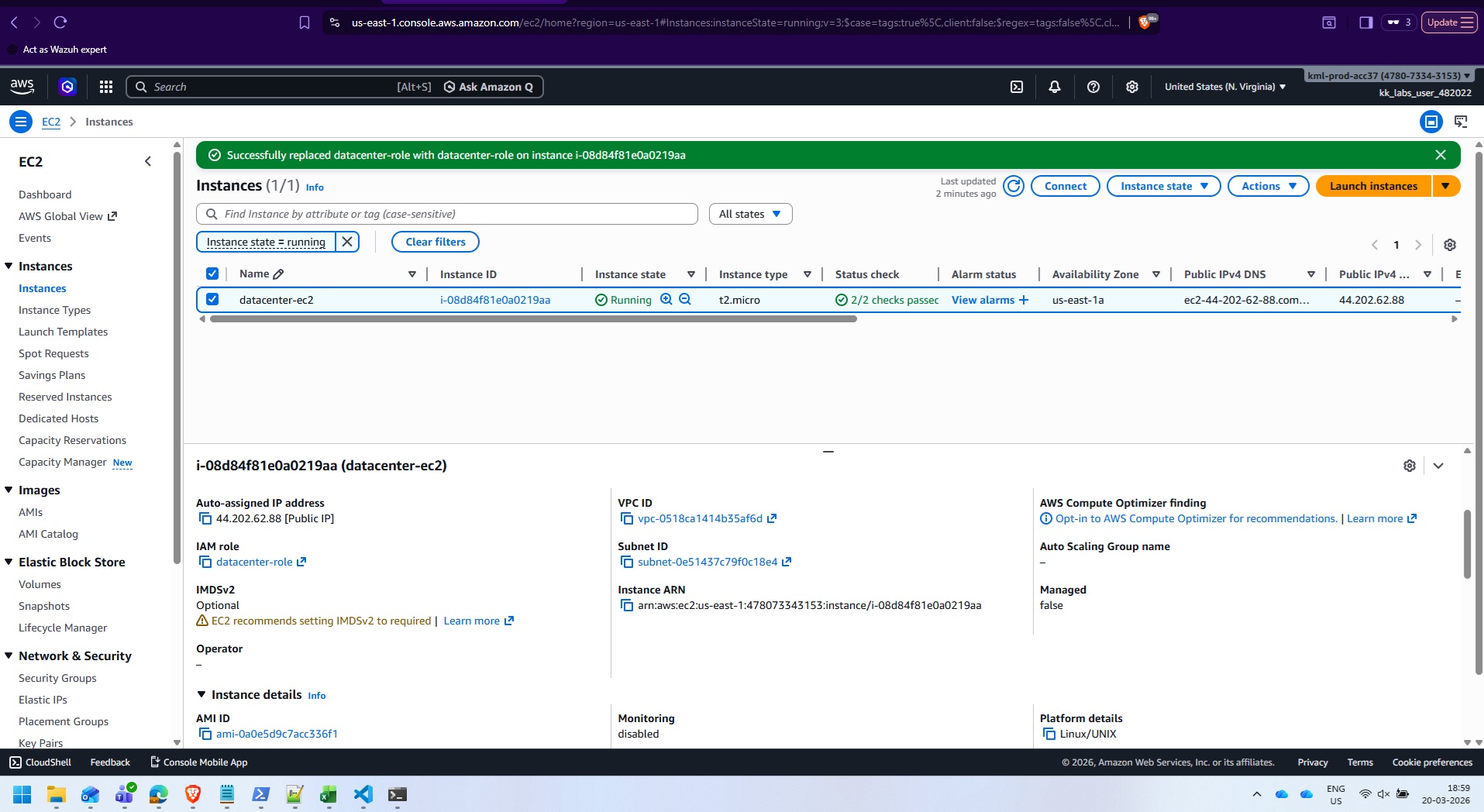The width and height of the screenshot is (1484, 812).
Task: Open instance ID i-08d84f81e0a0219aa link
Action: (495, 300)
